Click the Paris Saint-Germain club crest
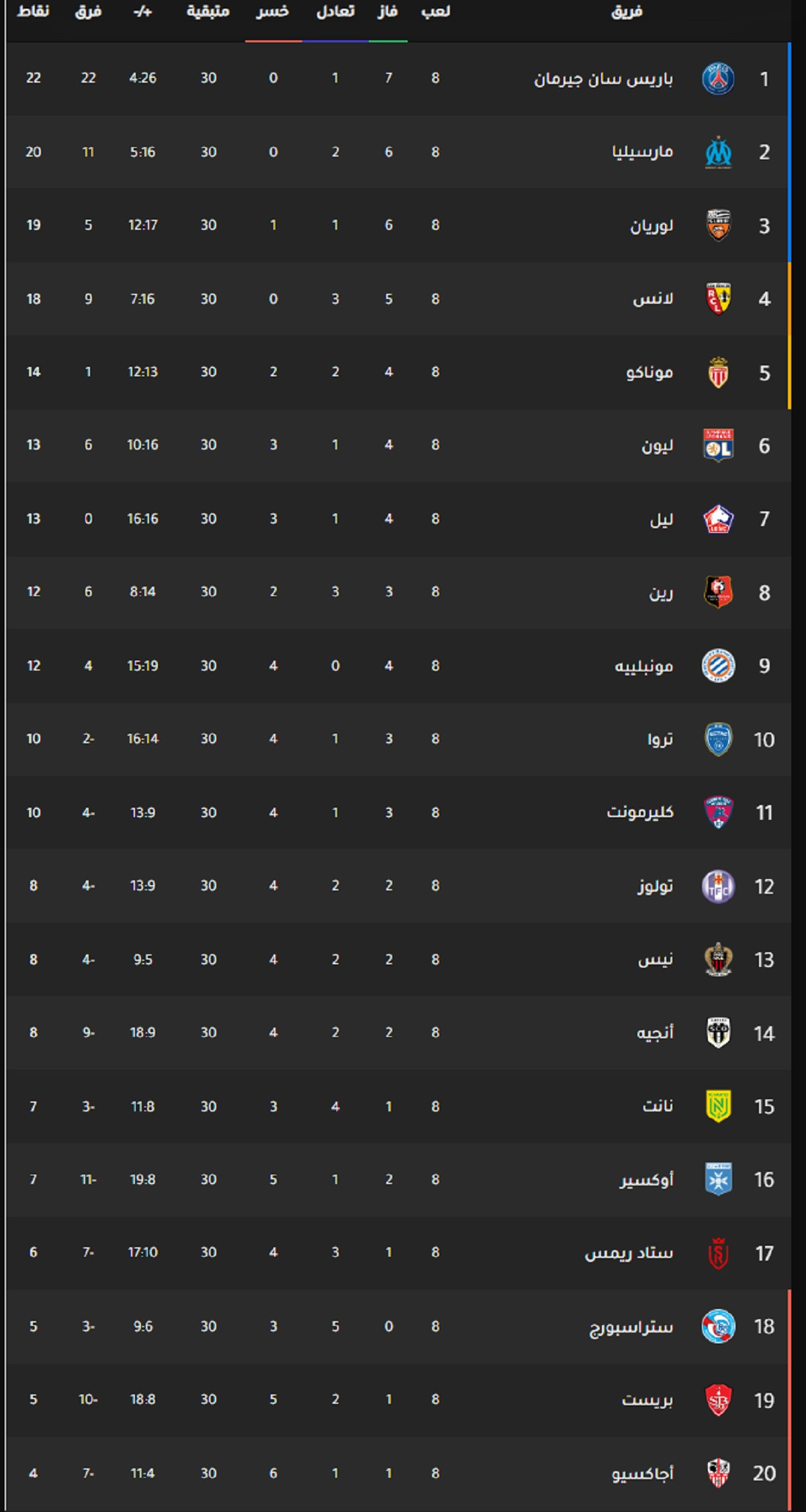This screenshot has width=806, height=1512. point(718,79)
